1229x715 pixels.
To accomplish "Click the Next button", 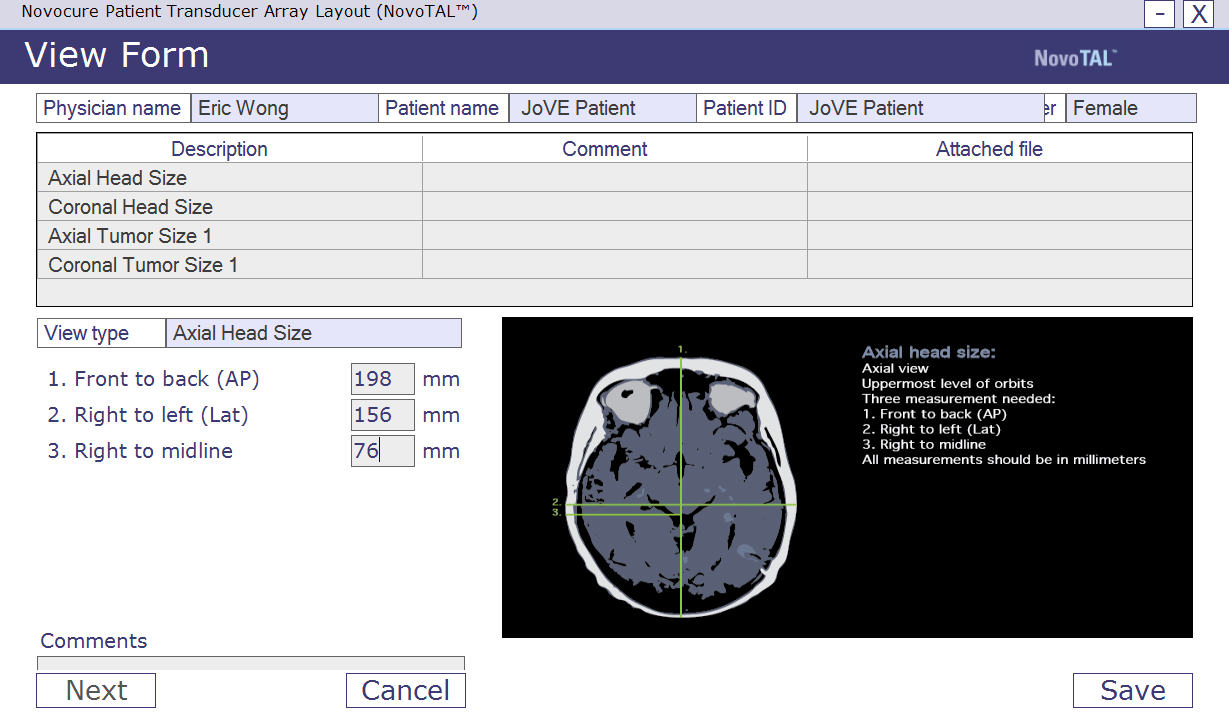I will click(x=96, y=690).
